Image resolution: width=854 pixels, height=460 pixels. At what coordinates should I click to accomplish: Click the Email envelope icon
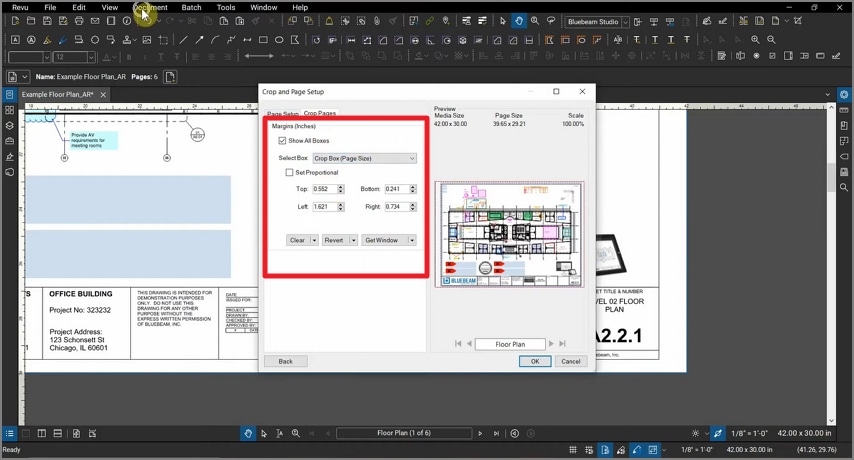point(95,21)
